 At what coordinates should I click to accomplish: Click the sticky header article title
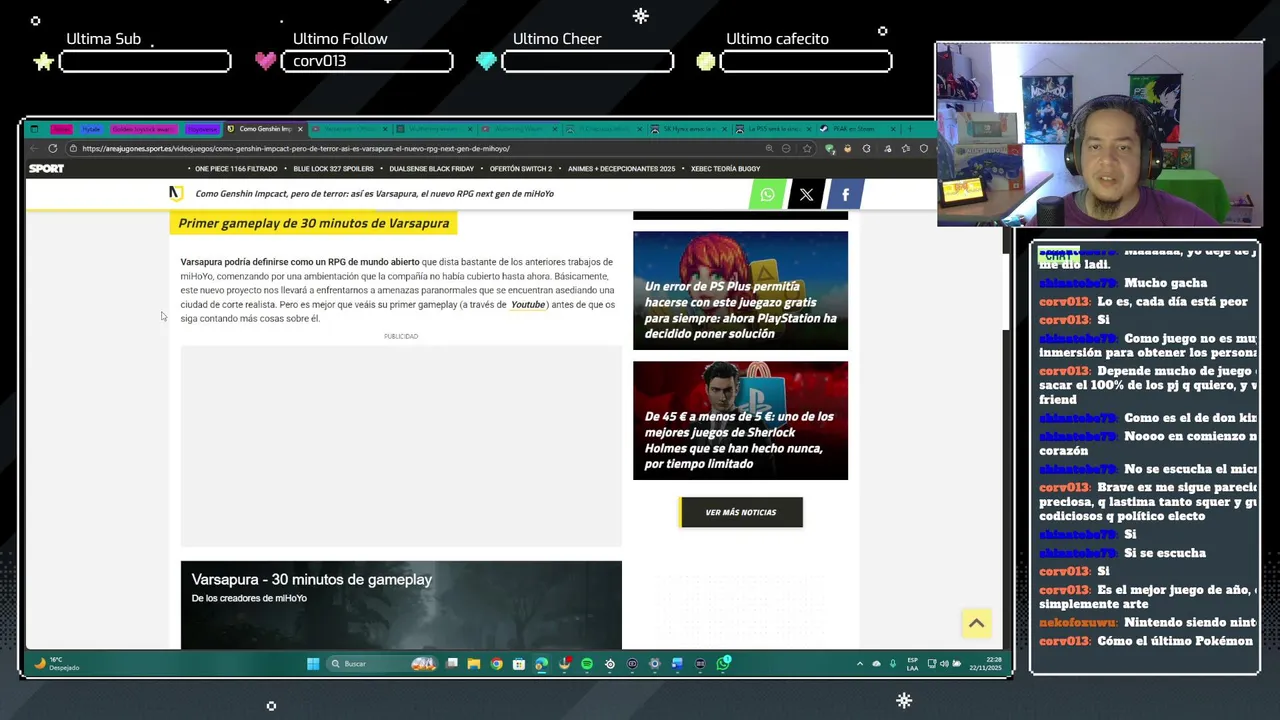tap(374, 194)
